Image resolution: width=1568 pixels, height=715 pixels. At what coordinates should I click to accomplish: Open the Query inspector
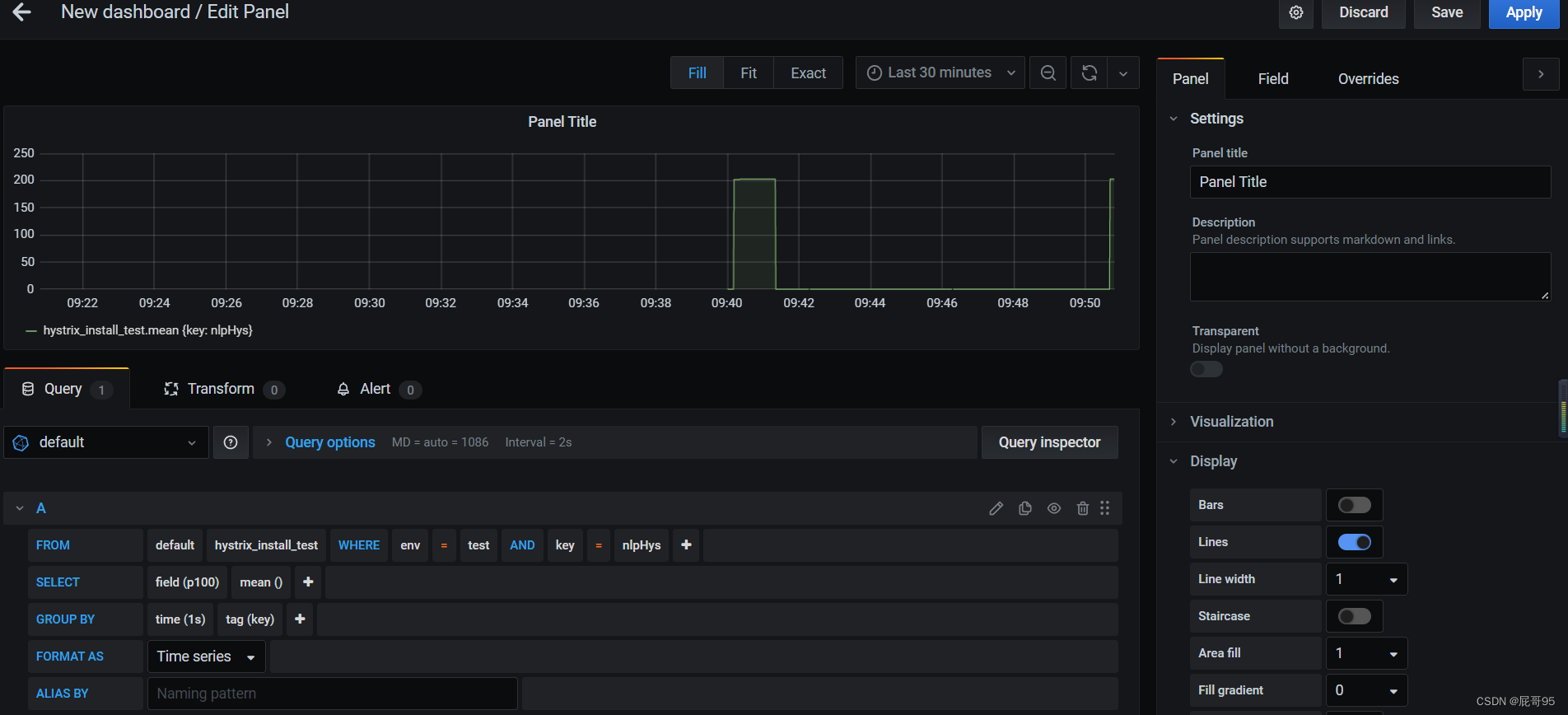[x=1049, y=442]
